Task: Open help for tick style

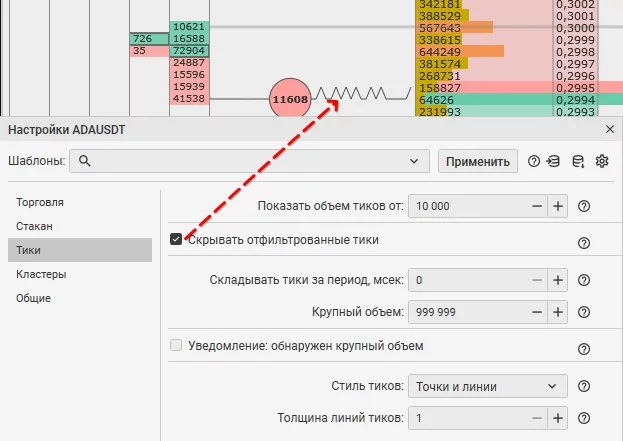Action: click(x=584, y=386)
